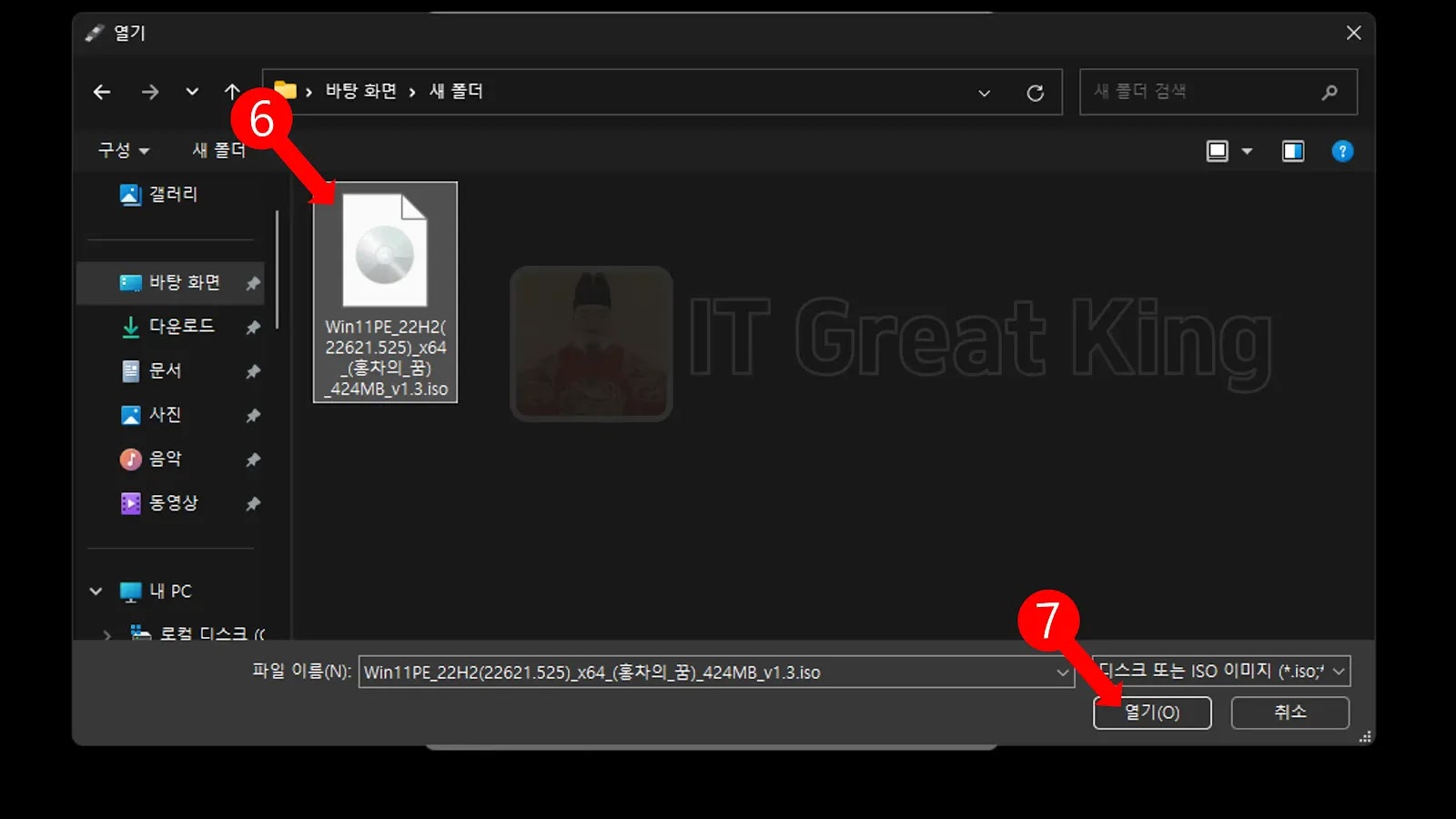Open recent locations chevron beside forward arrow

pyautogui.click(x=192, y=92)
